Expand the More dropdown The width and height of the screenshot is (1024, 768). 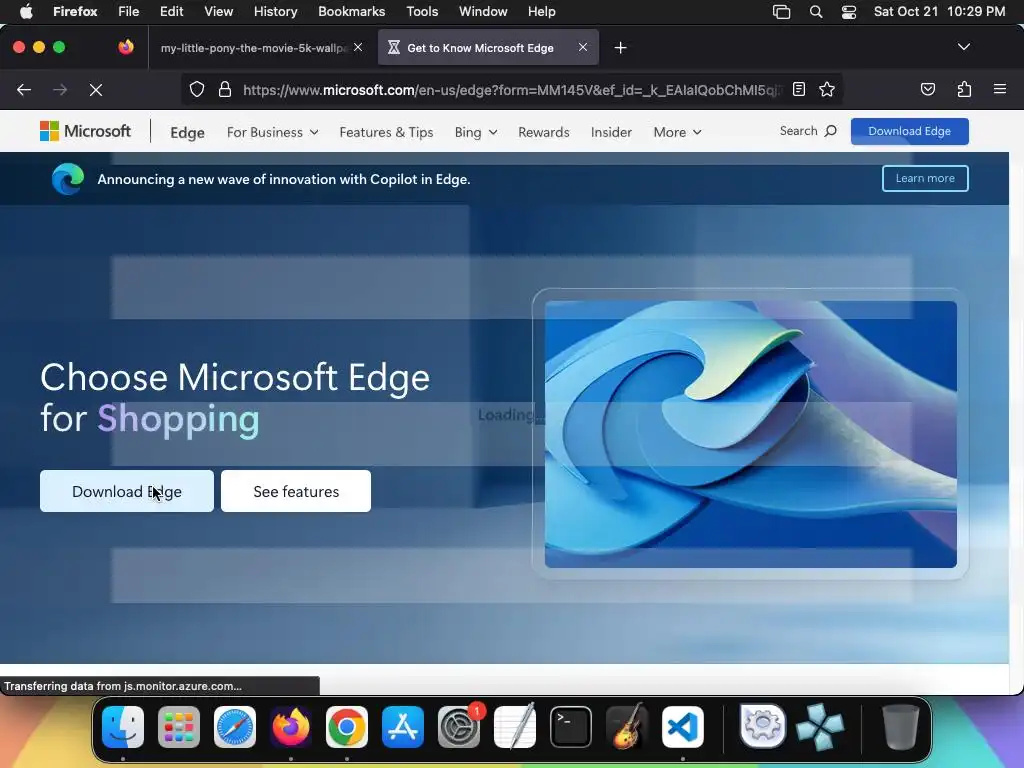[x=677, y=132]
